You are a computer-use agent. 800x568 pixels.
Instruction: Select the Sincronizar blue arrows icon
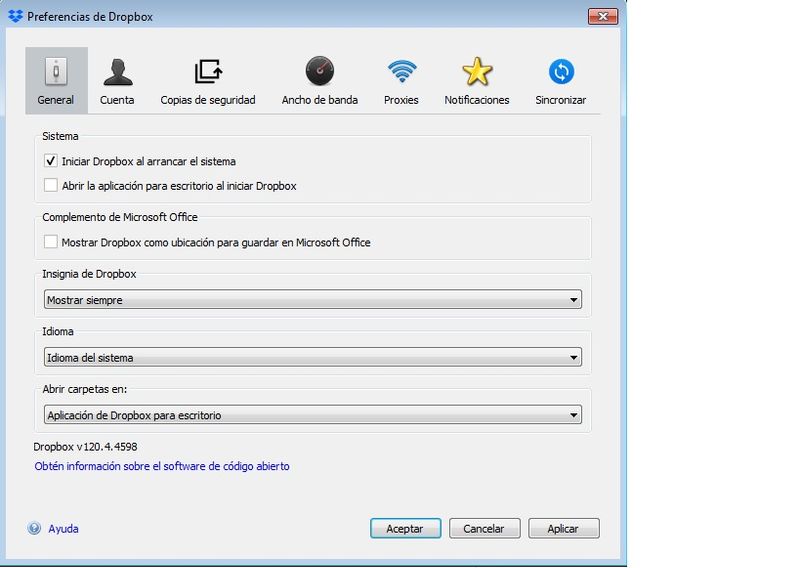[x=561, y=72]
